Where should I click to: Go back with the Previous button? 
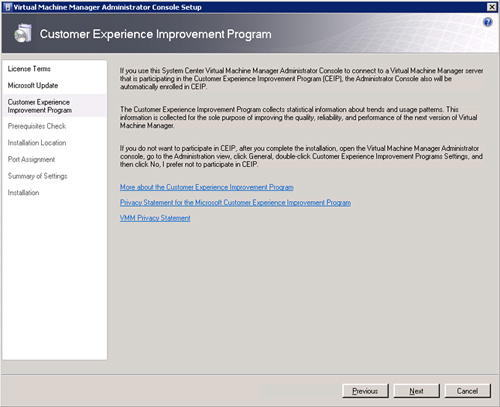pos(365,391)
